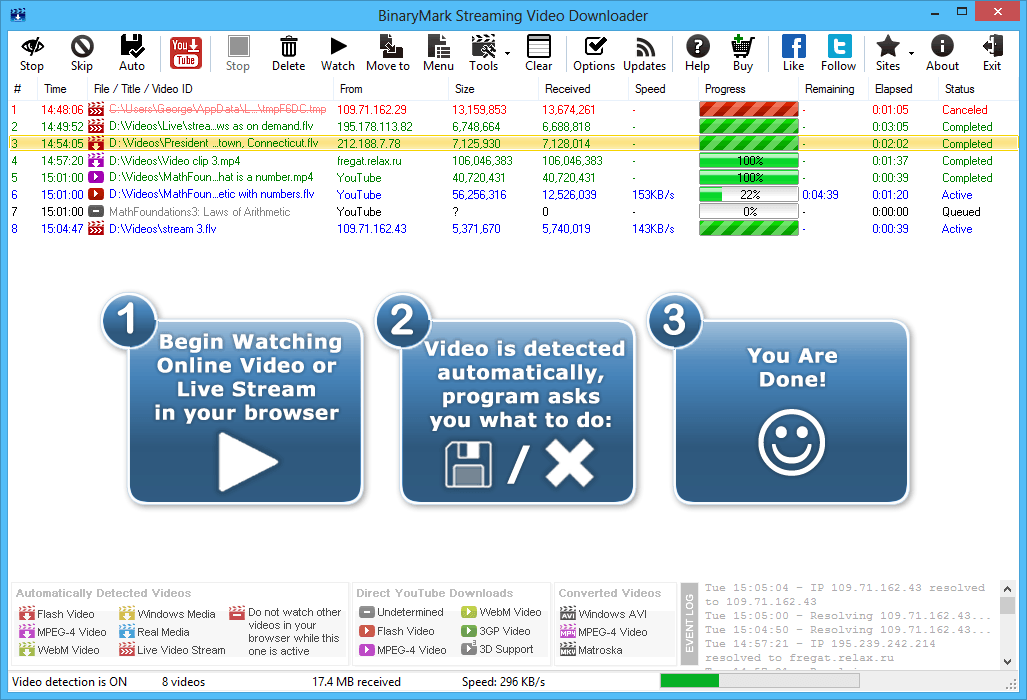Click the 'fregat.relax.ru' source cell
The height and width of the screenshot is (700, 1027).
(x=369, y=160)
